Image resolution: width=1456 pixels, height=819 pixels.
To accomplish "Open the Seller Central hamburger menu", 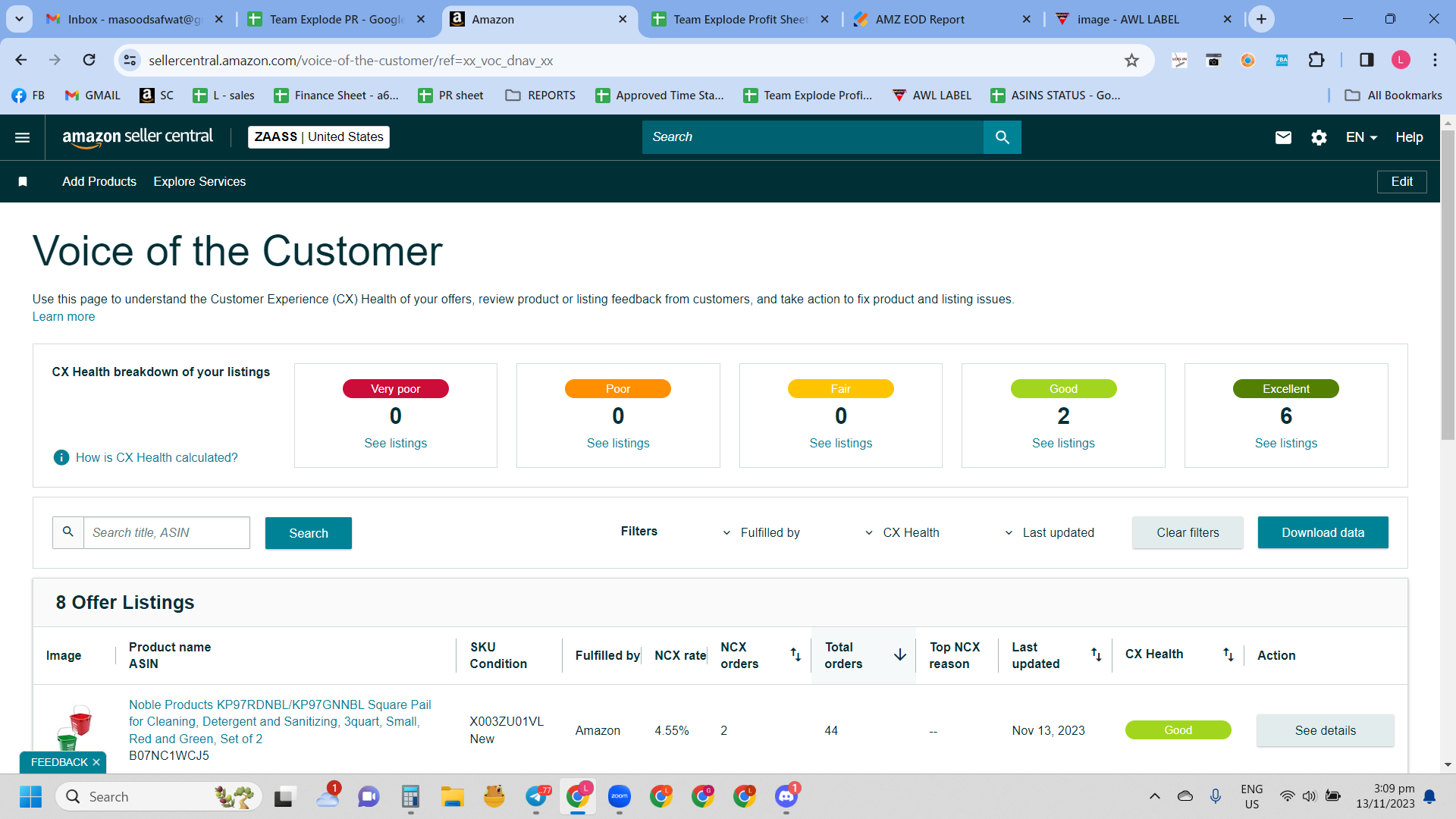I will point(23,137).
